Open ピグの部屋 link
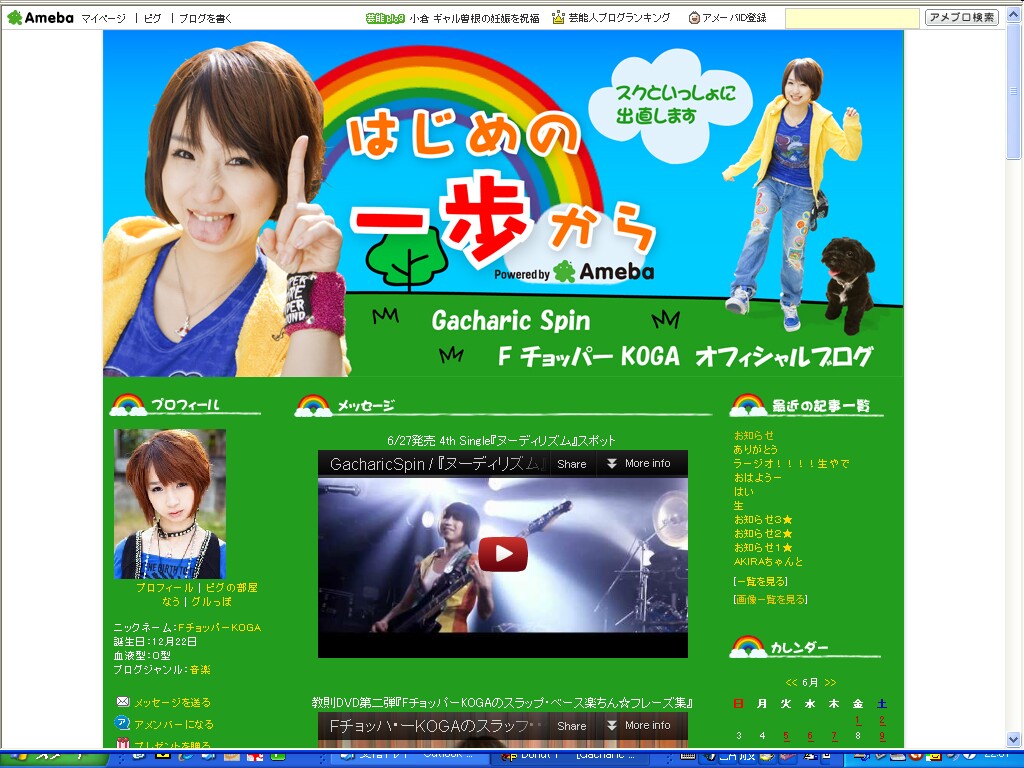This screenshot has width=1024, height=768. [231, 587]
